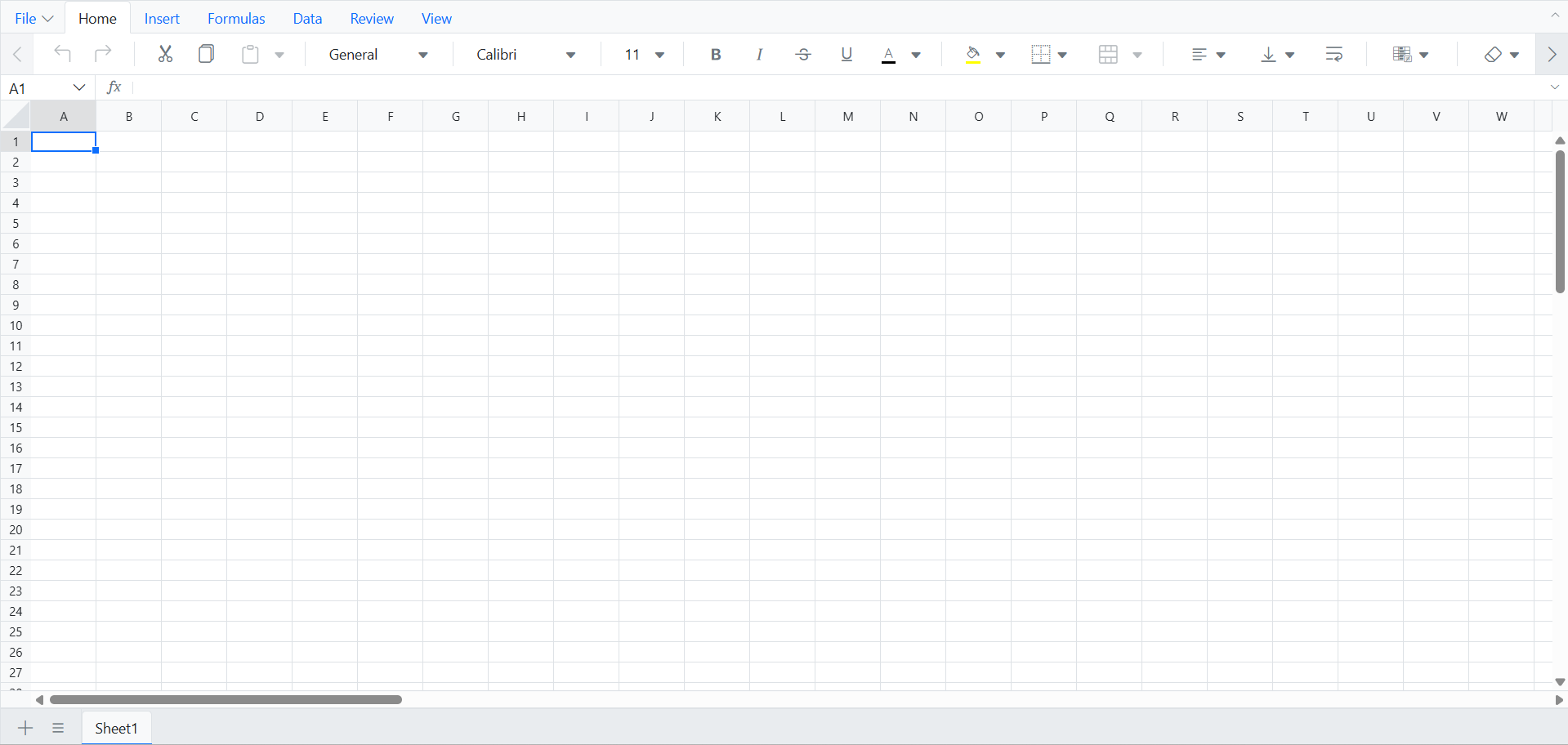The width and height of the screenshot is (1568, 745).
Task: Select cell A1
Action: point(64,141)
